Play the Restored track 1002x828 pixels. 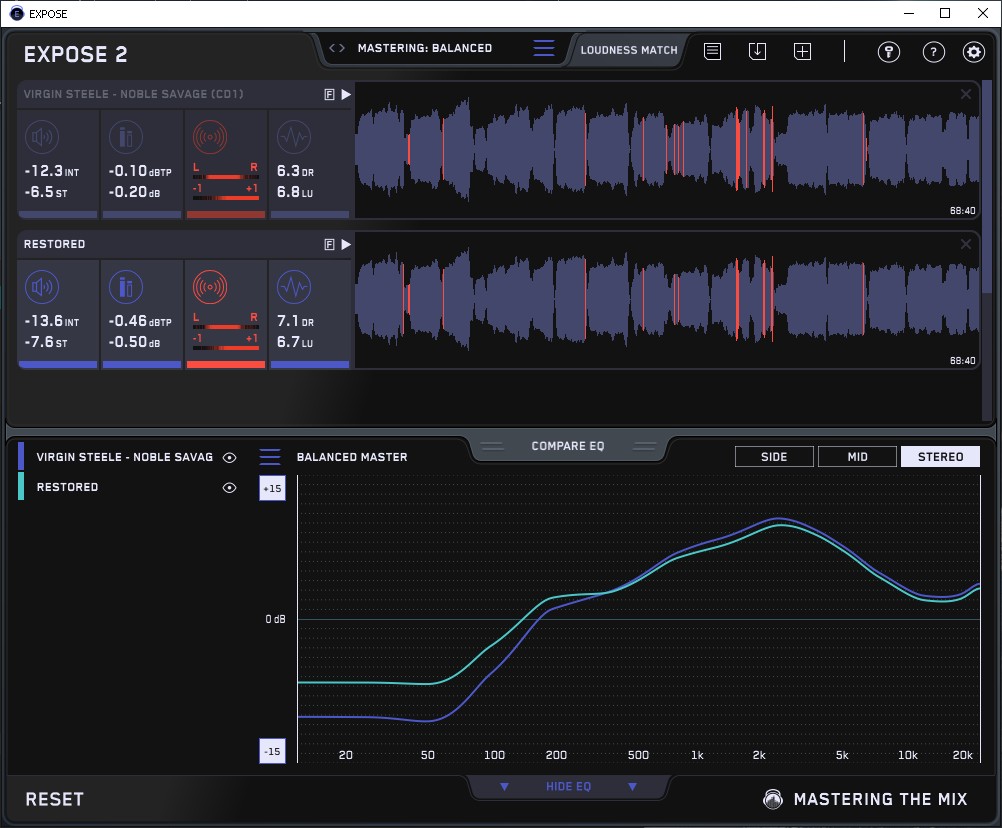[346, 244]
